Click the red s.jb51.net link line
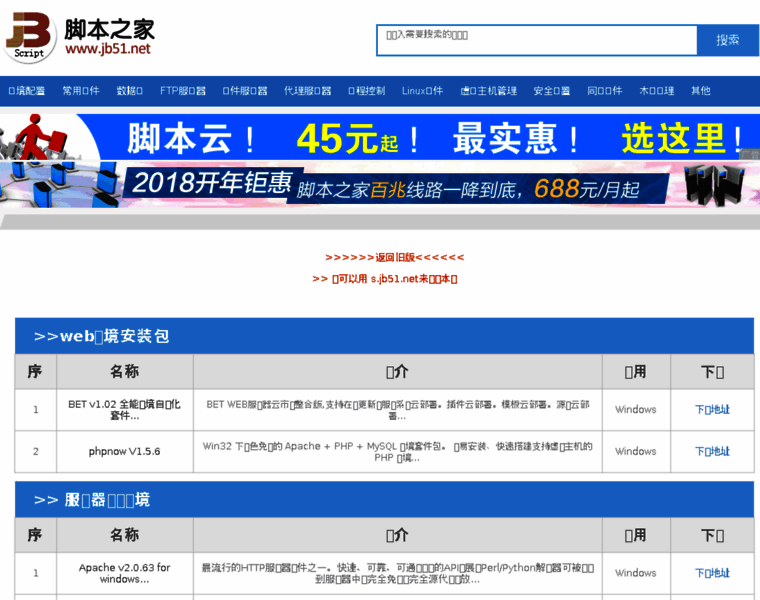 (x=385, y=279)
